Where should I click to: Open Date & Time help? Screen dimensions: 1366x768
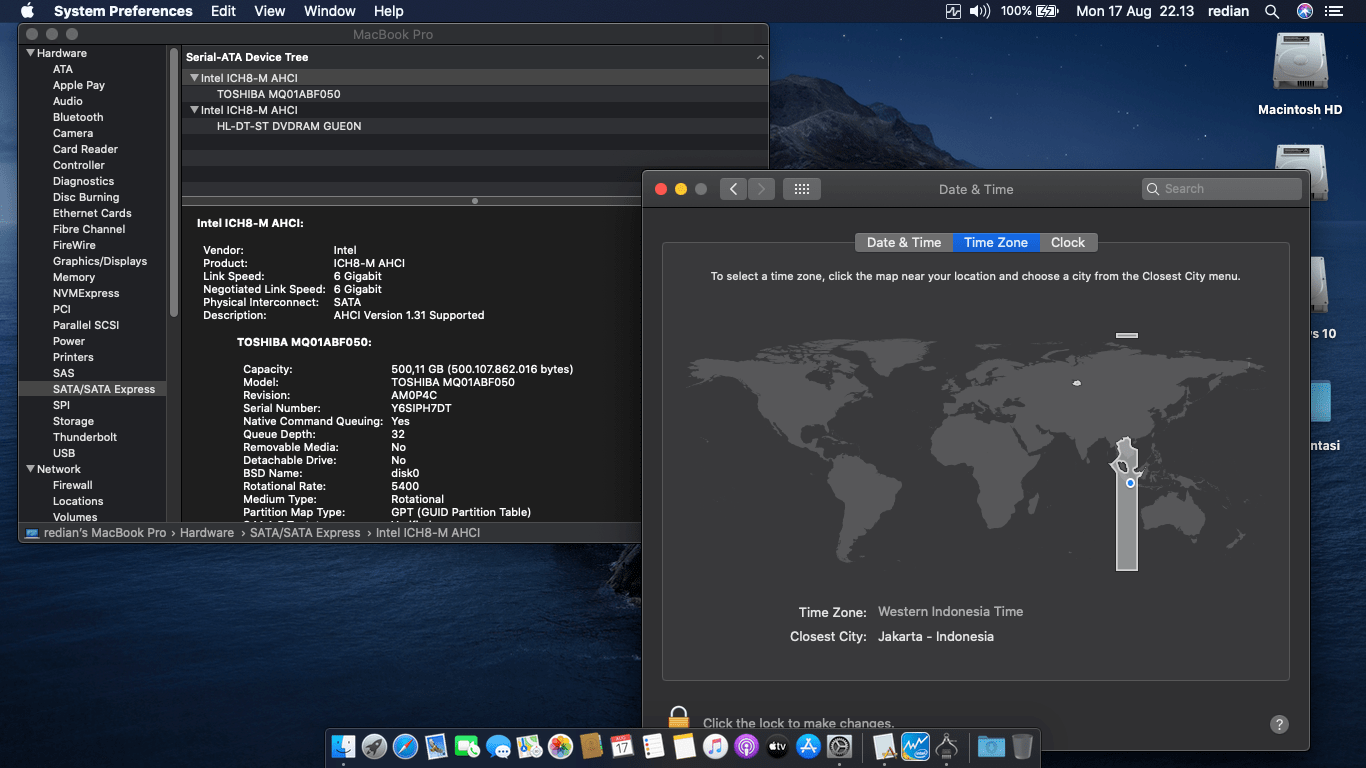[1279, 724]
